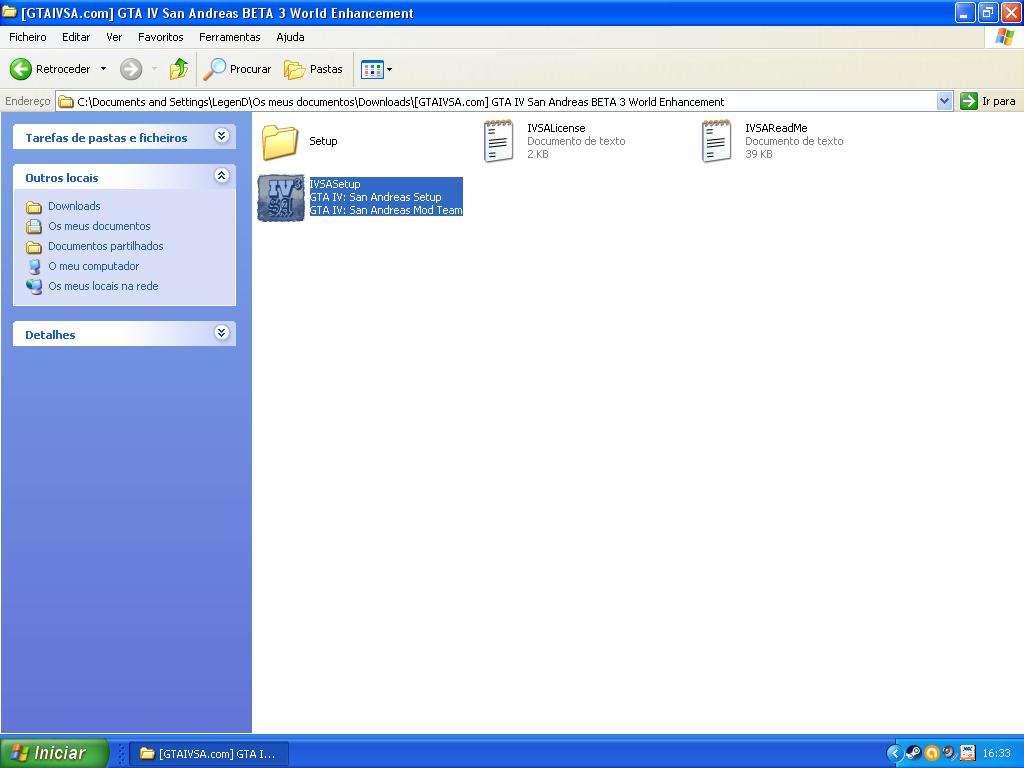This screenshot has width=1024, height=768.
Task: Click the Windows flag logo throbber
Action: (x=1004, y=37)
